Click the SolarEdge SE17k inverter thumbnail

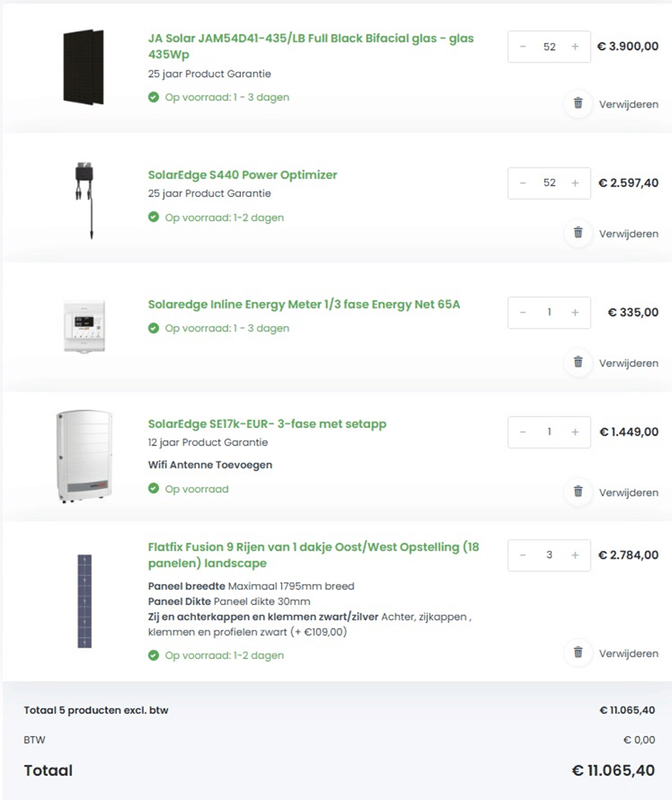[84, 456]
